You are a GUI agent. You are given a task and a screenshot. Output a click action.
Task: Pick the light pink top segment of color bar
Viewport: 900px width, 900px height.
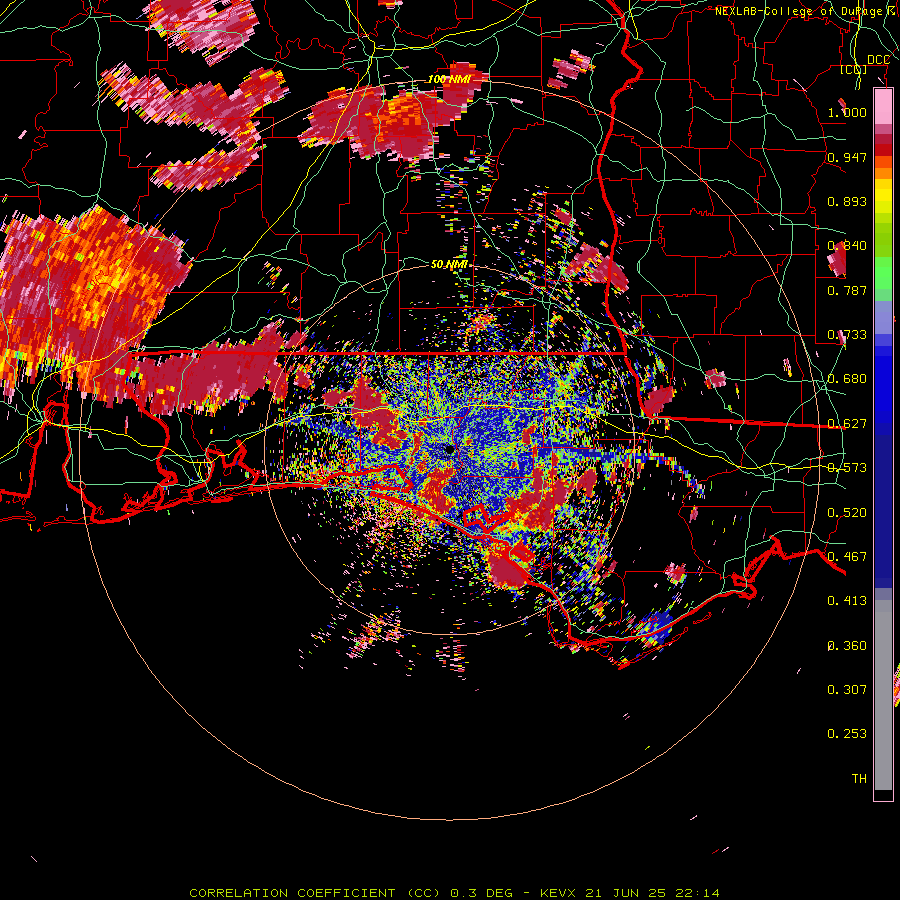click(x=883, y=106)
